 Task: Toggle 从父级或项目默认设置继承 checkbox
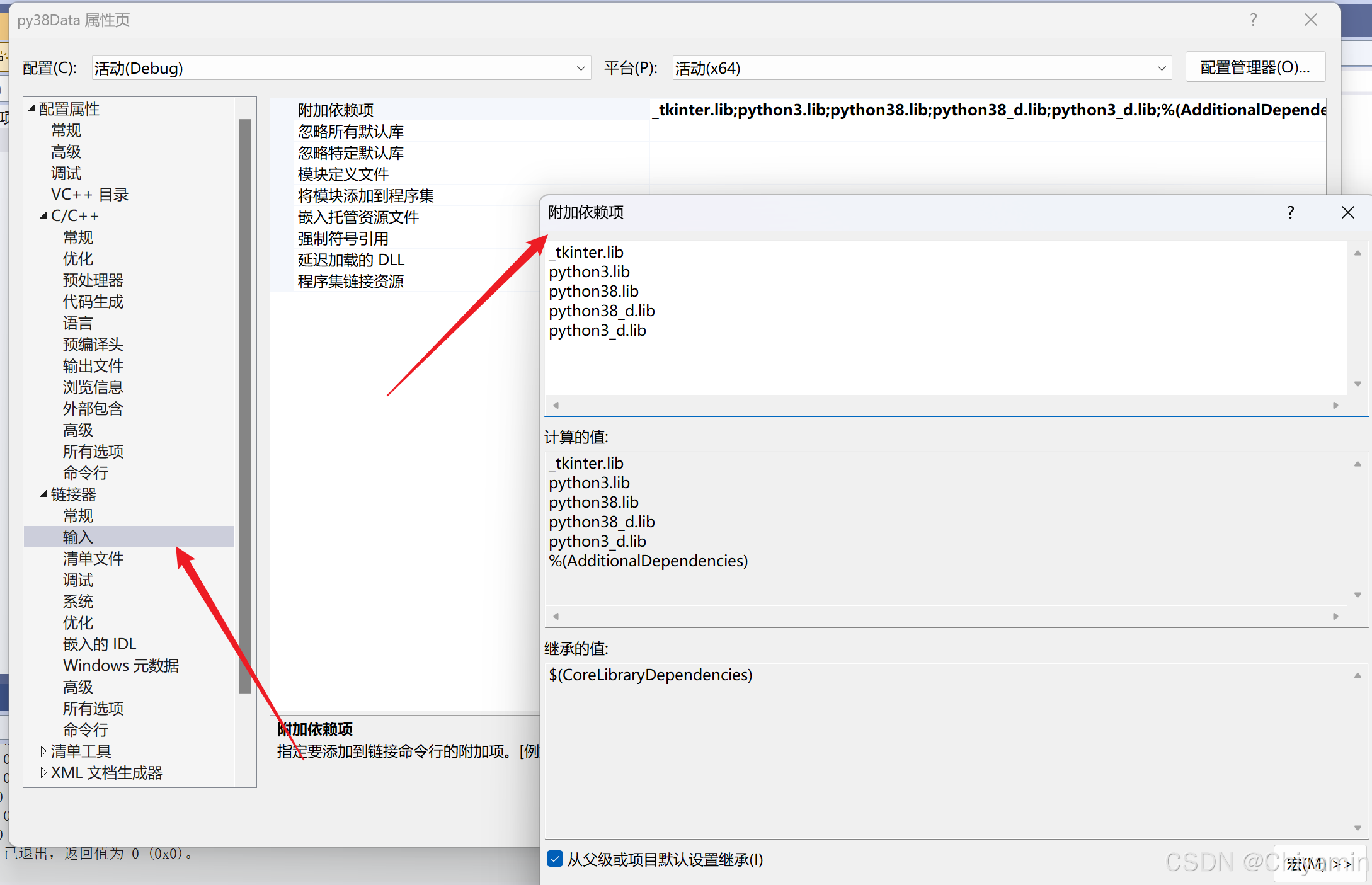(x=555, y=859)
